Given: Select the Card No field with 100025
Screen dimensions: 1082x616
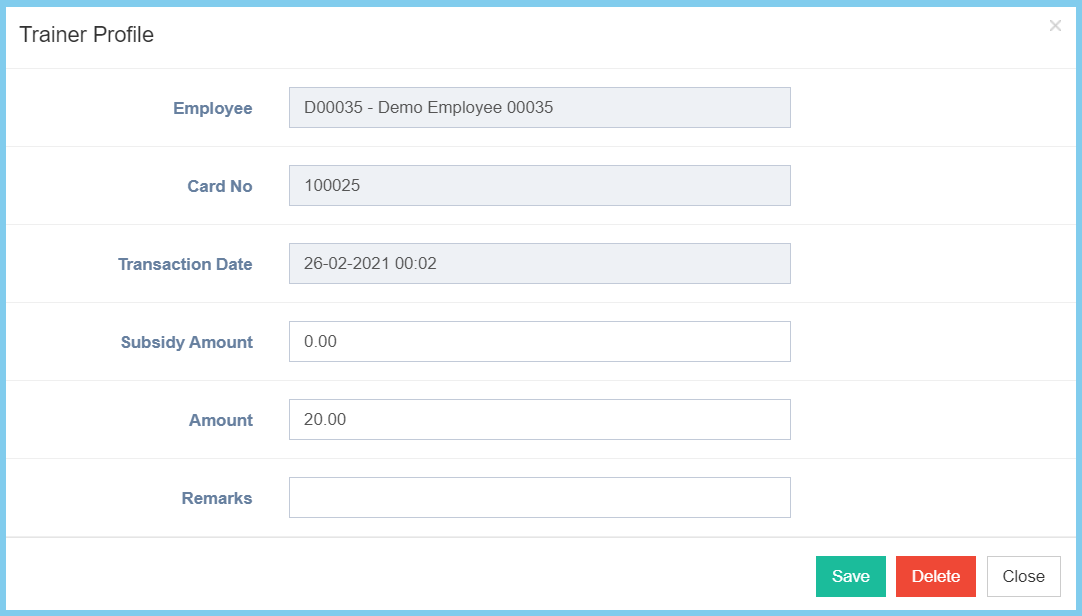Looking at the screenshot, I should tap(539, 185).
